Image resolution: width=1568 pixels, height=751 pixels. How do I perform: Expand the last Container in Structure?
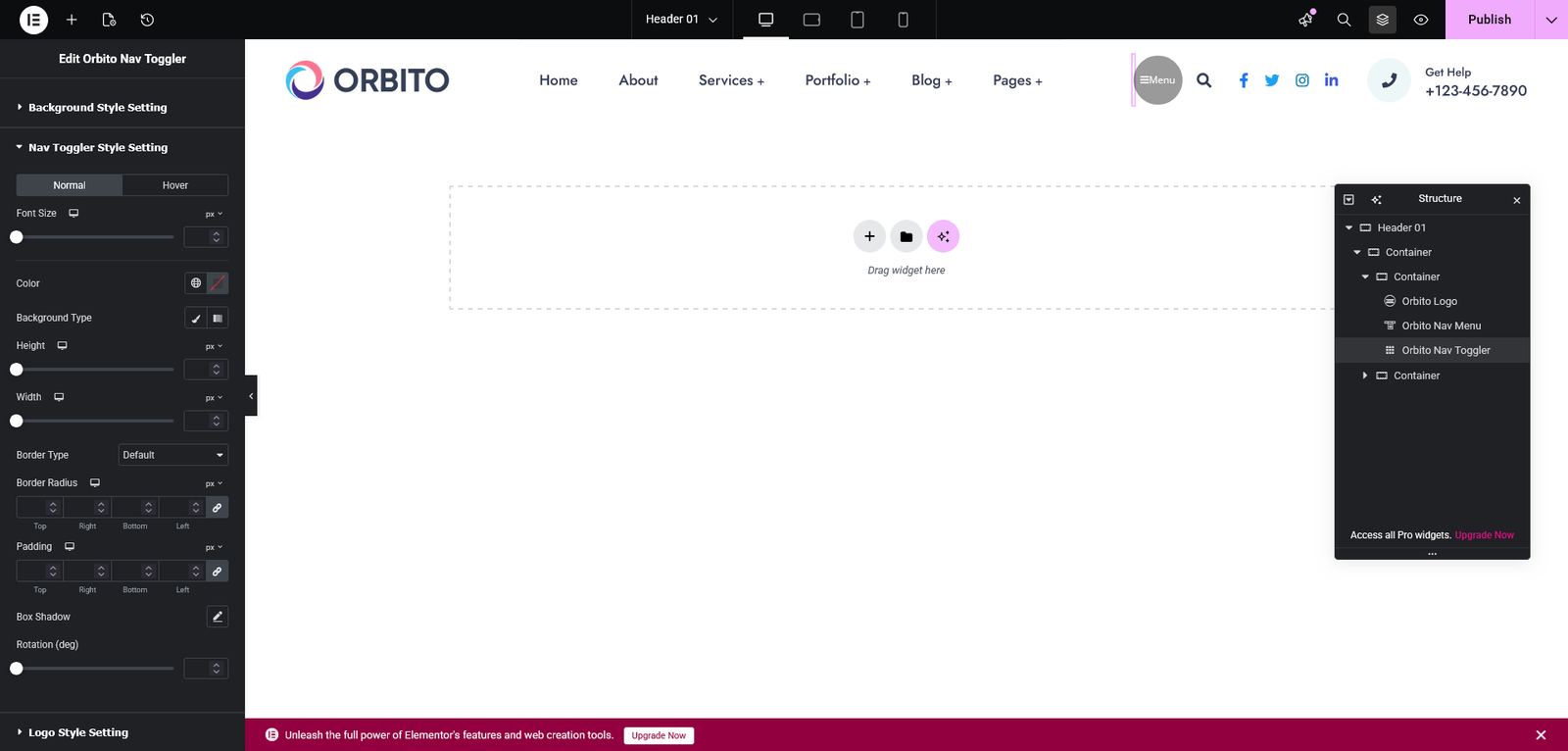tap(1365, 375)
